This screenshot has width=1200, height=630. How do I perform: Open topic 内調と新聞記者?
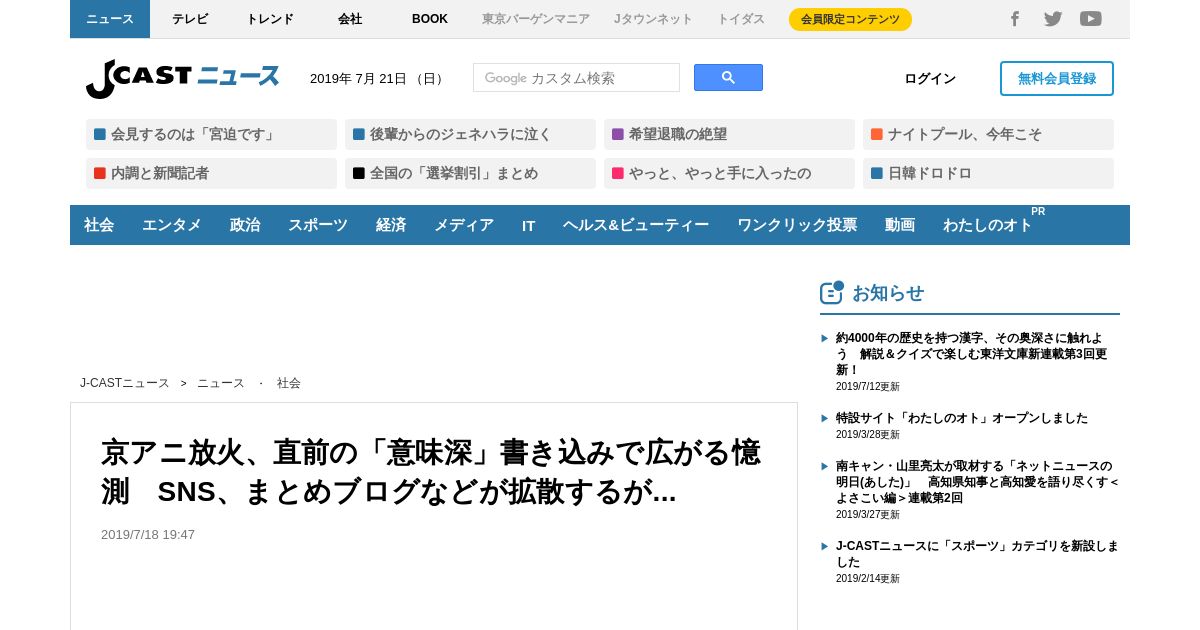point(211,173)
